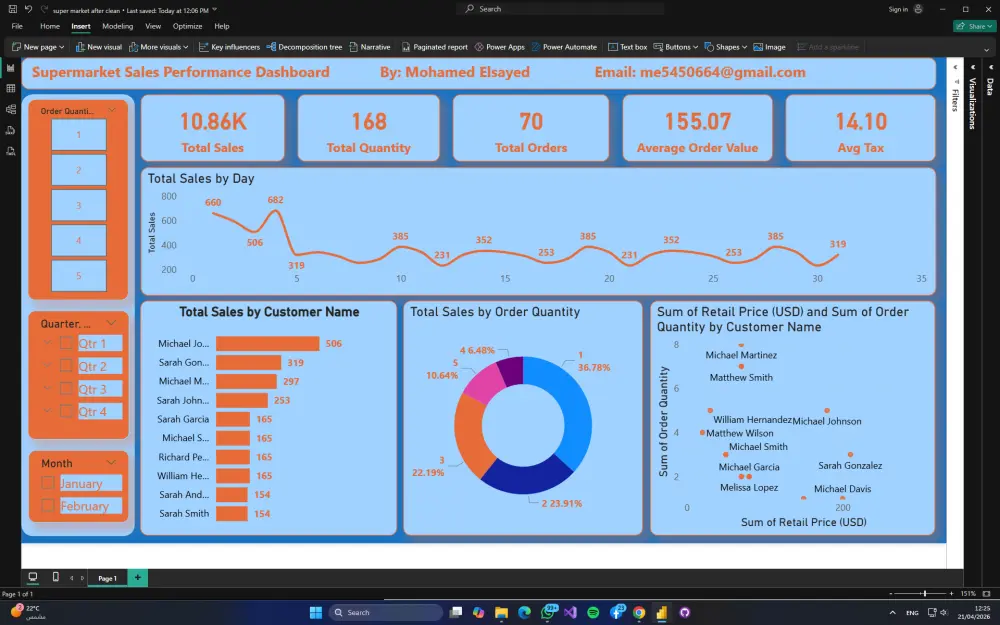Image resolution: width=1000 pixels, height=625 pixels.
Task: Expand the Qtr 1 hierarchy arrow
Action: click(47, 343)
